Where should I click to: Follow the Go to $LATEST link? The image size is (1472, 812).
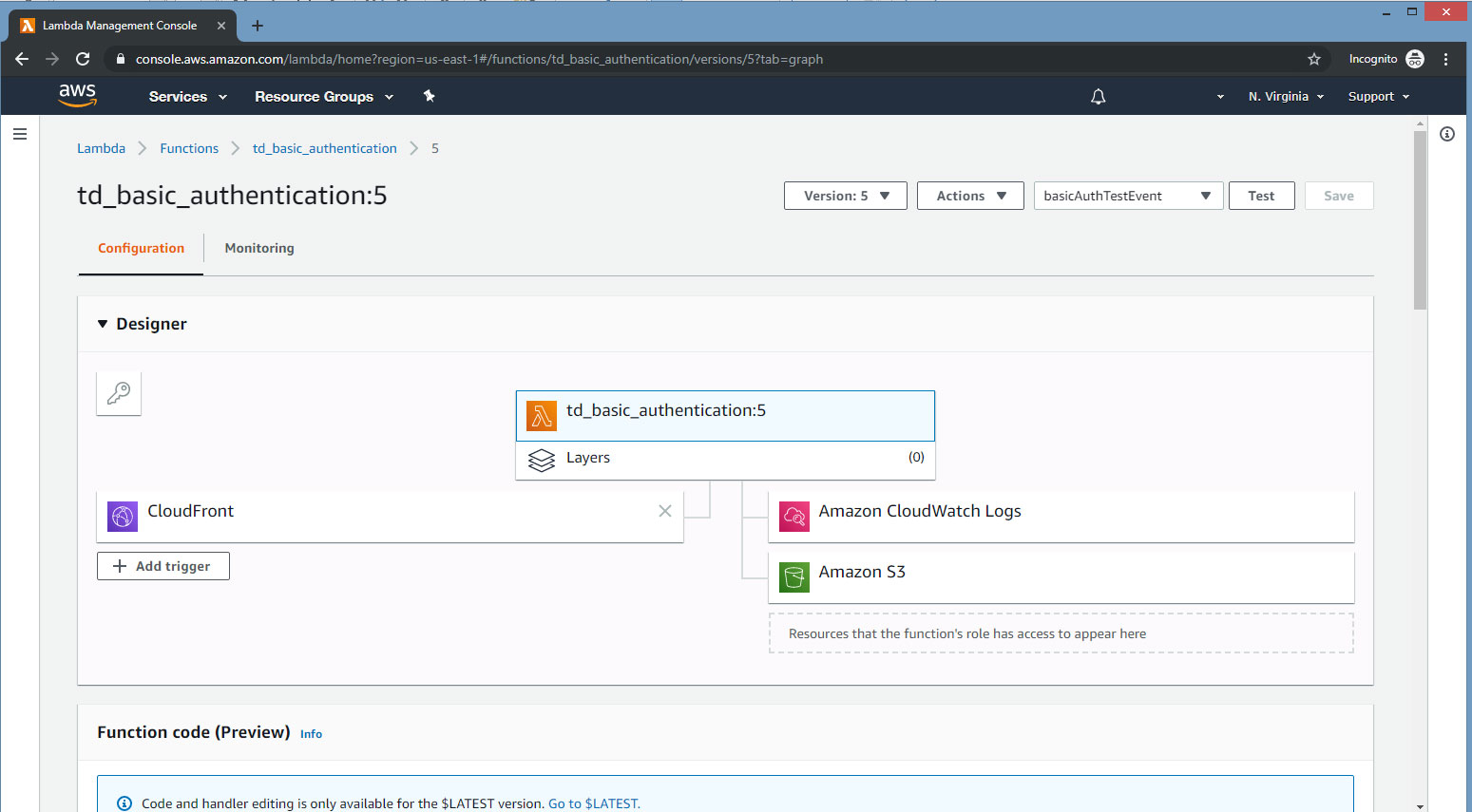pyautogui.click(x=594, y=803)
